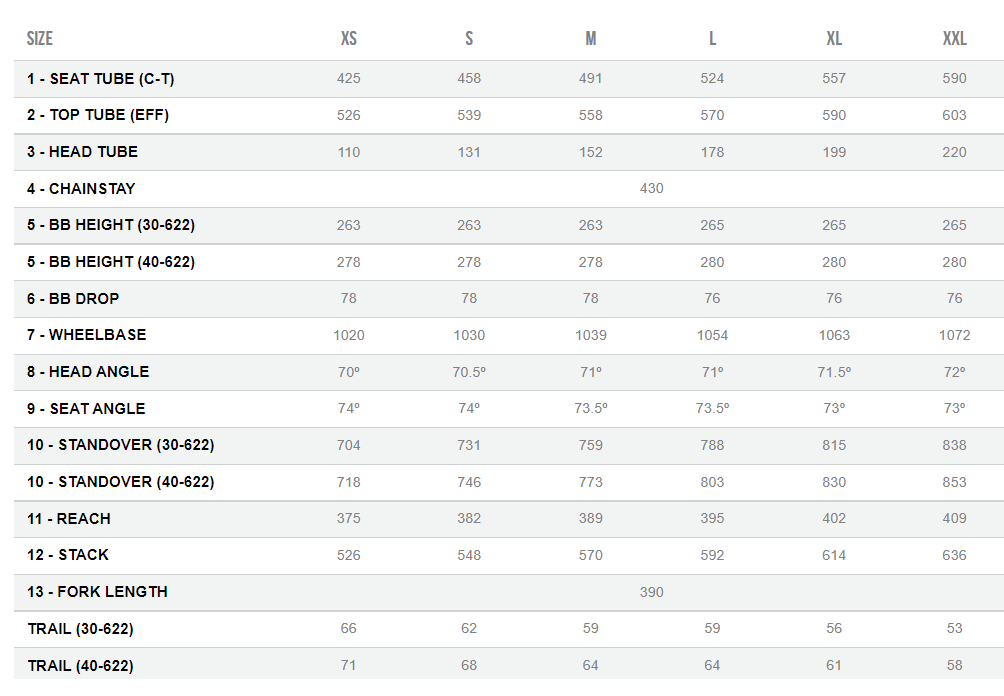
Task: Click the reach value 409
Action: 954,519
